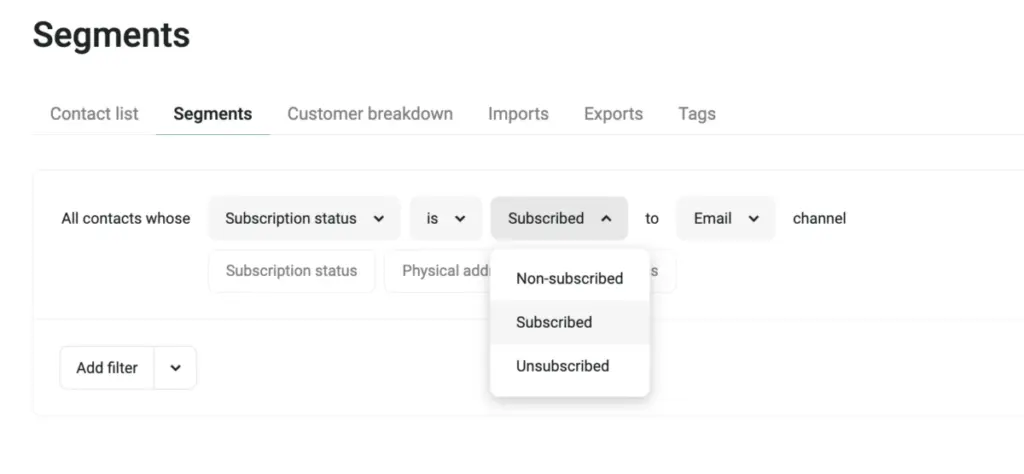Viewport: 1024px width, 474px height.
Task: Pick the Unsubscribed option
Action: 562,366
